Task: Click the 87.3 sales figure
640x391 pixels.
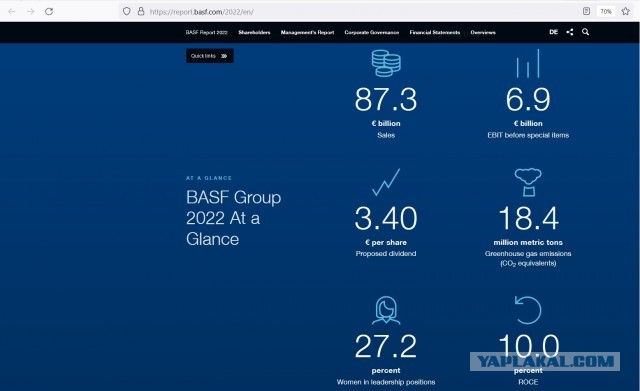Action: pyautogui.click(x=386, y=100)
